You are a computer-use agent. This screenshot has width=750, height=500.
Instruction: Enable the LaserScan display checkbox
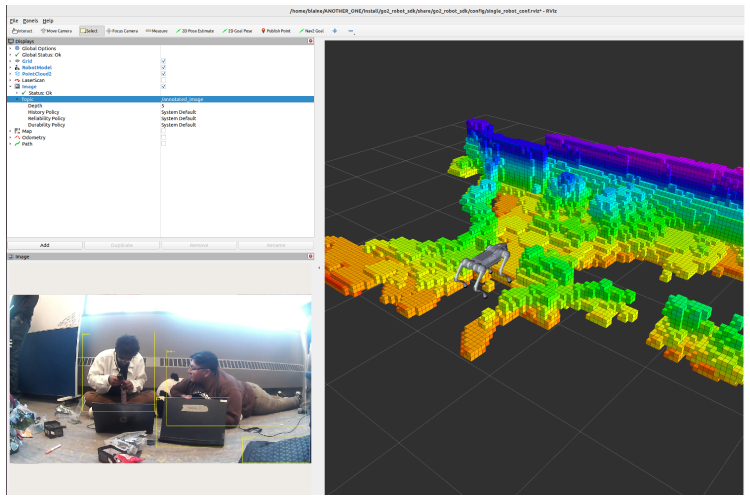pos(164,80)
